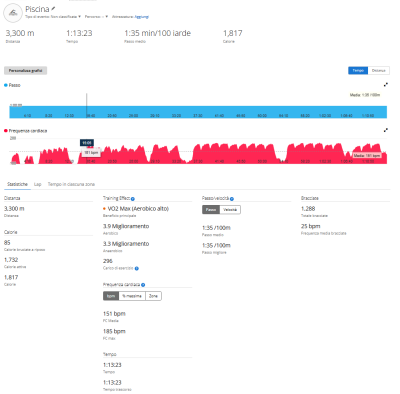The width and height of the screenshot is (400, 394).
Task: Click the 1:13:23 time summary value
Action: pos(79,33)
